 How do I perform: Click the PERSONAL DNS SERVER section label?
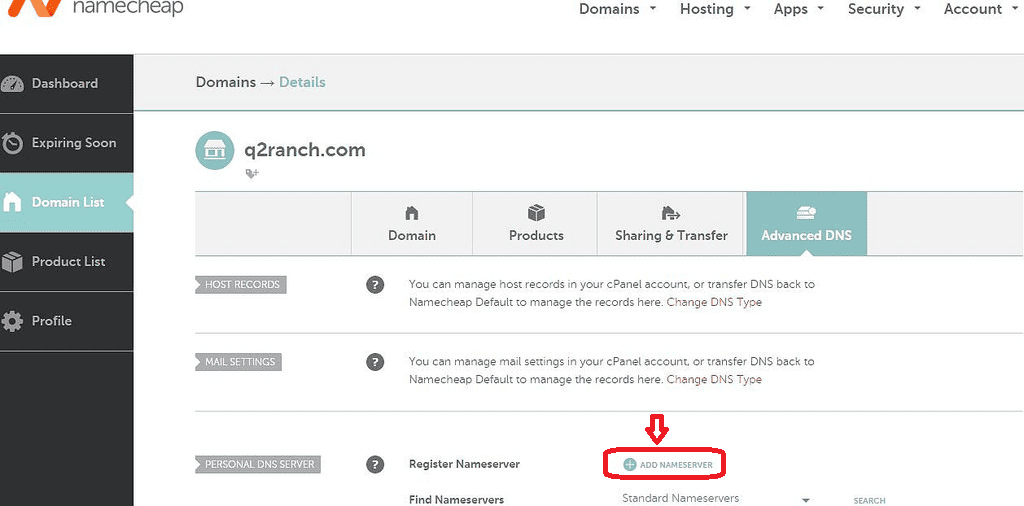click(x=259, y=465)
